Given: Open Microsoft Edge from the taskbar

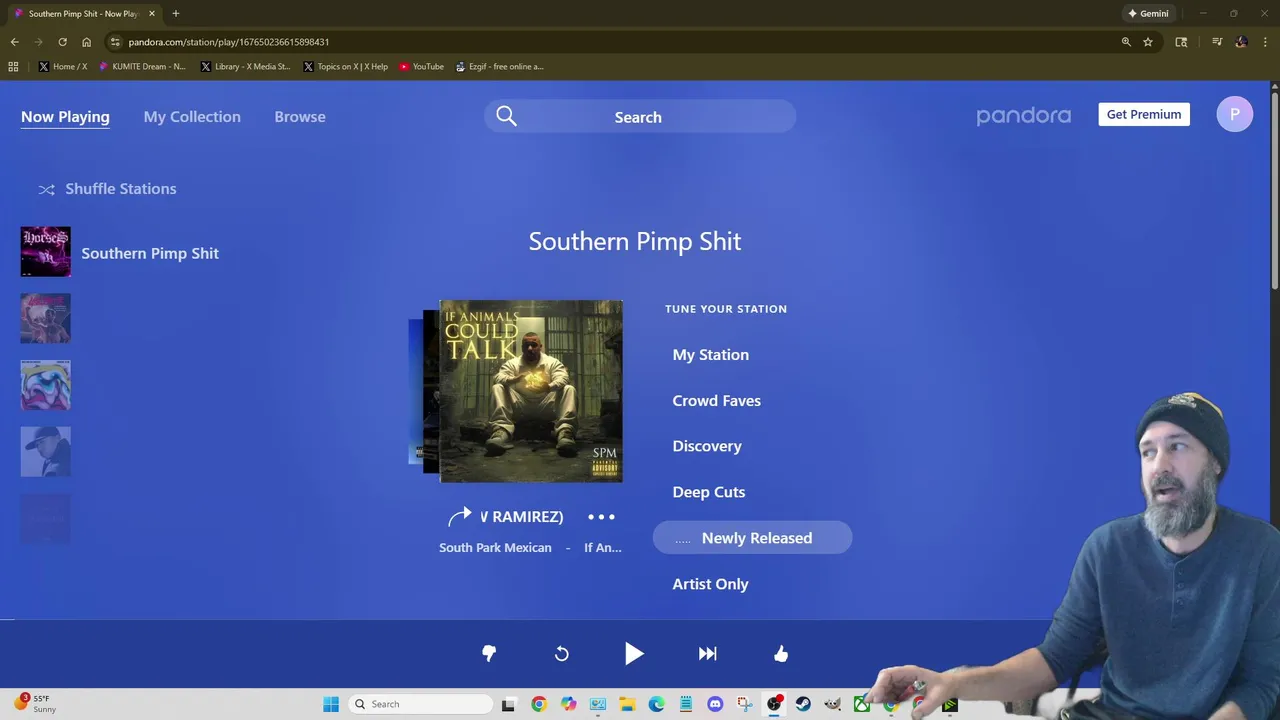Looking at the screenshot, I should [656, 704].
